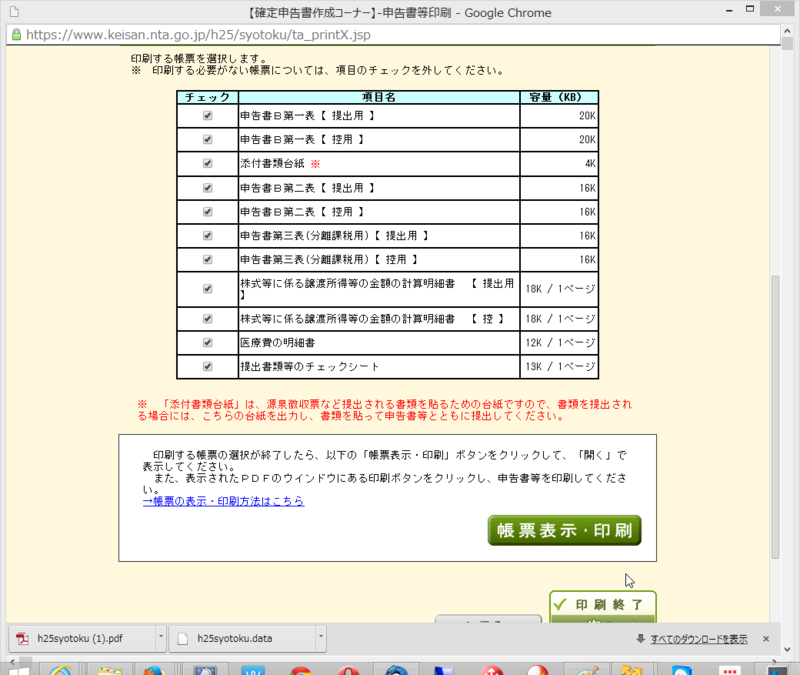Click the page's vertical scrollbar thumb

(775, 417)
